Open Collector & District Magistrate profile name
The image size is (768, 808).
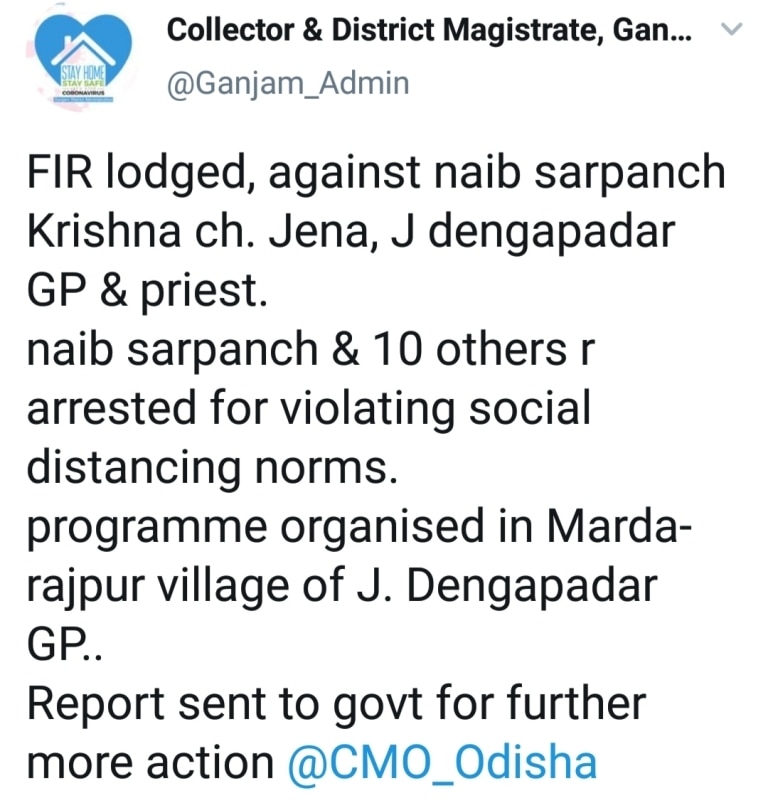[400, 30]
